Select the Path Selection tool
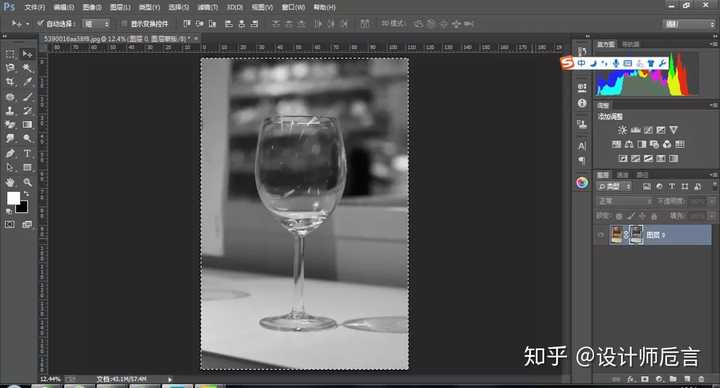This screenshot has height=388, width=720. tap(10, 168)
